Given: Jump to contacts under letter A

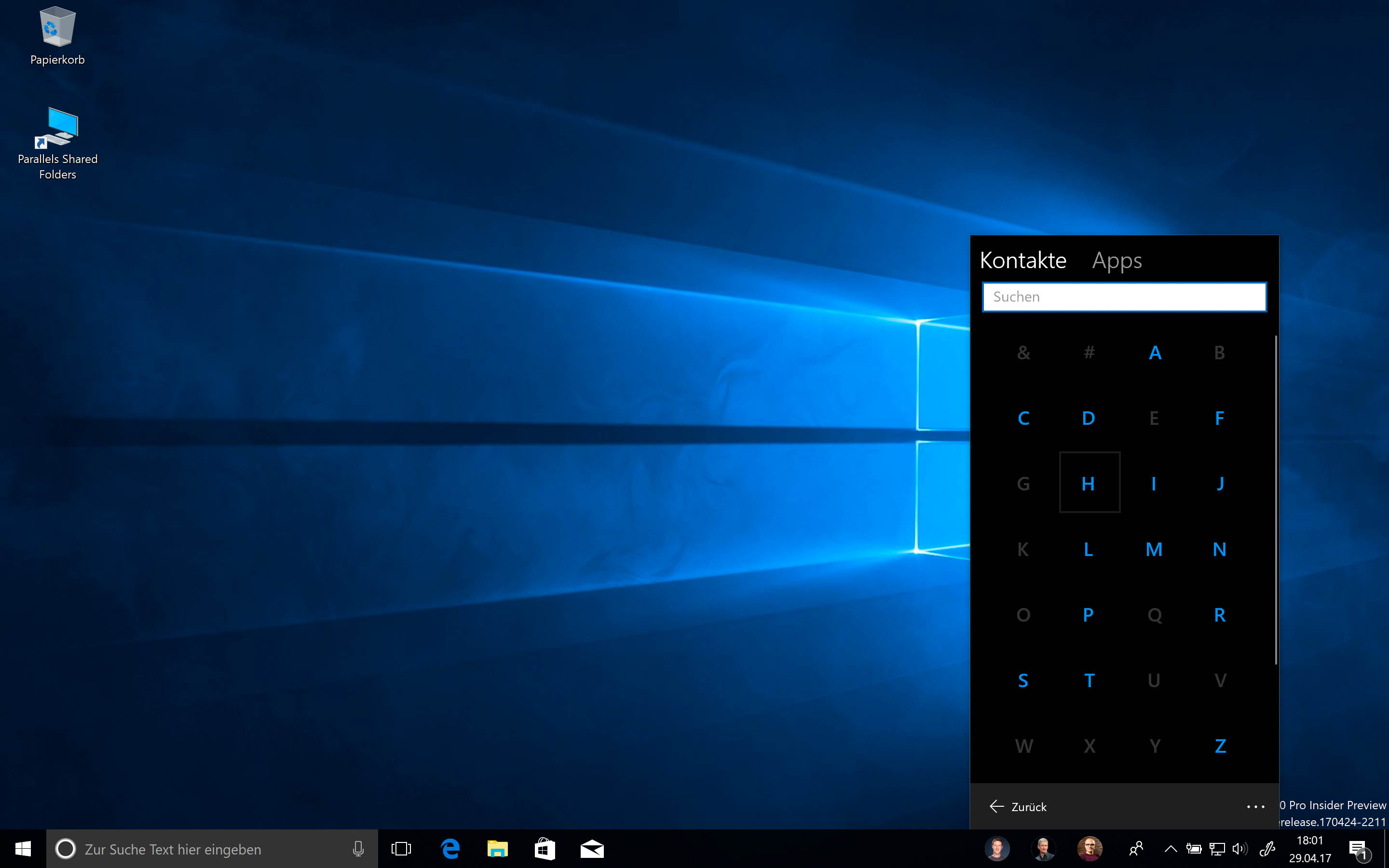Looking at the screenshot, I should 1155,352.
